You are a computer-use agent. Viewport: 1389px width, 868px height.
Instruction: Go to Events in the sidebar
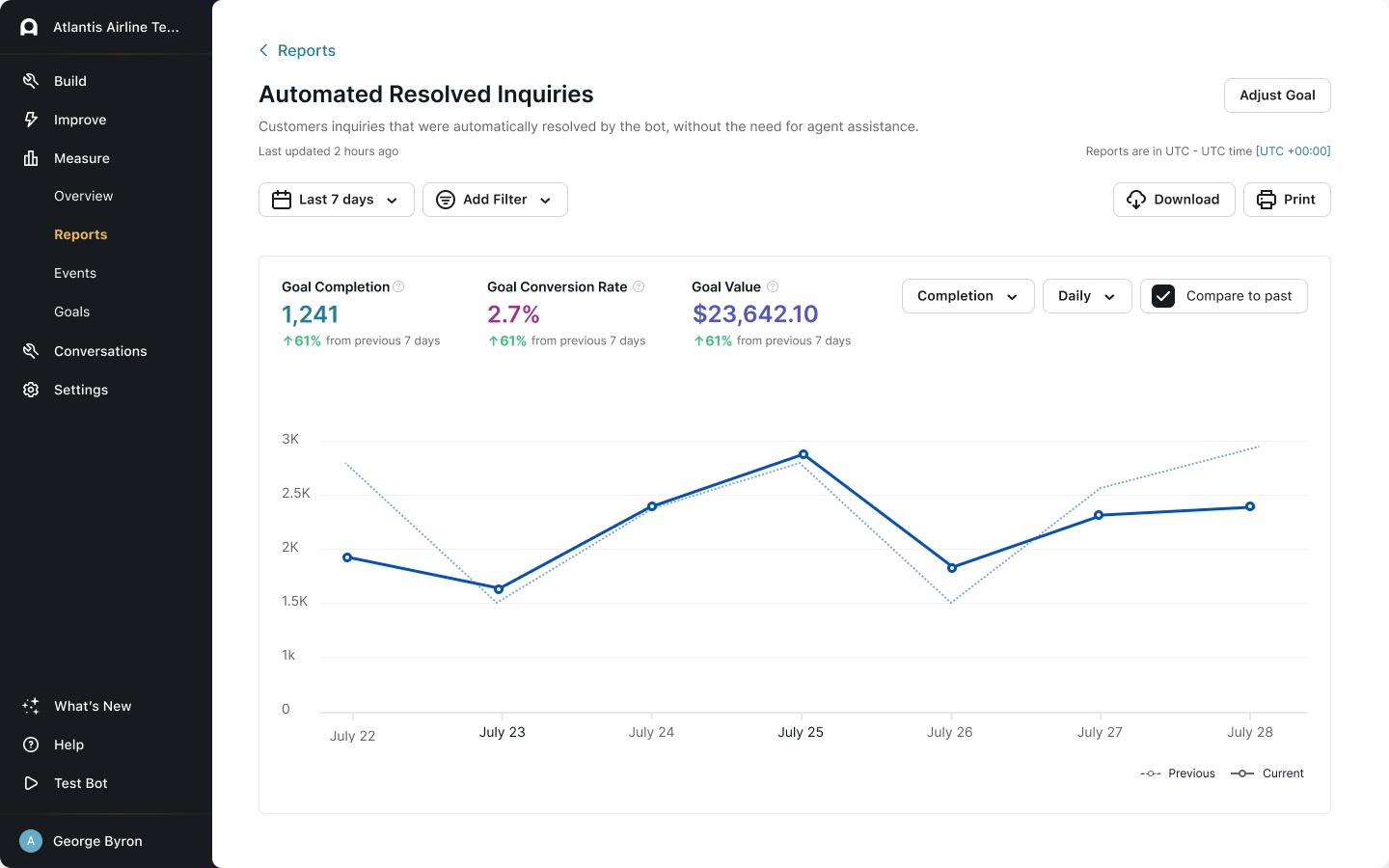(x=75, y=273)
